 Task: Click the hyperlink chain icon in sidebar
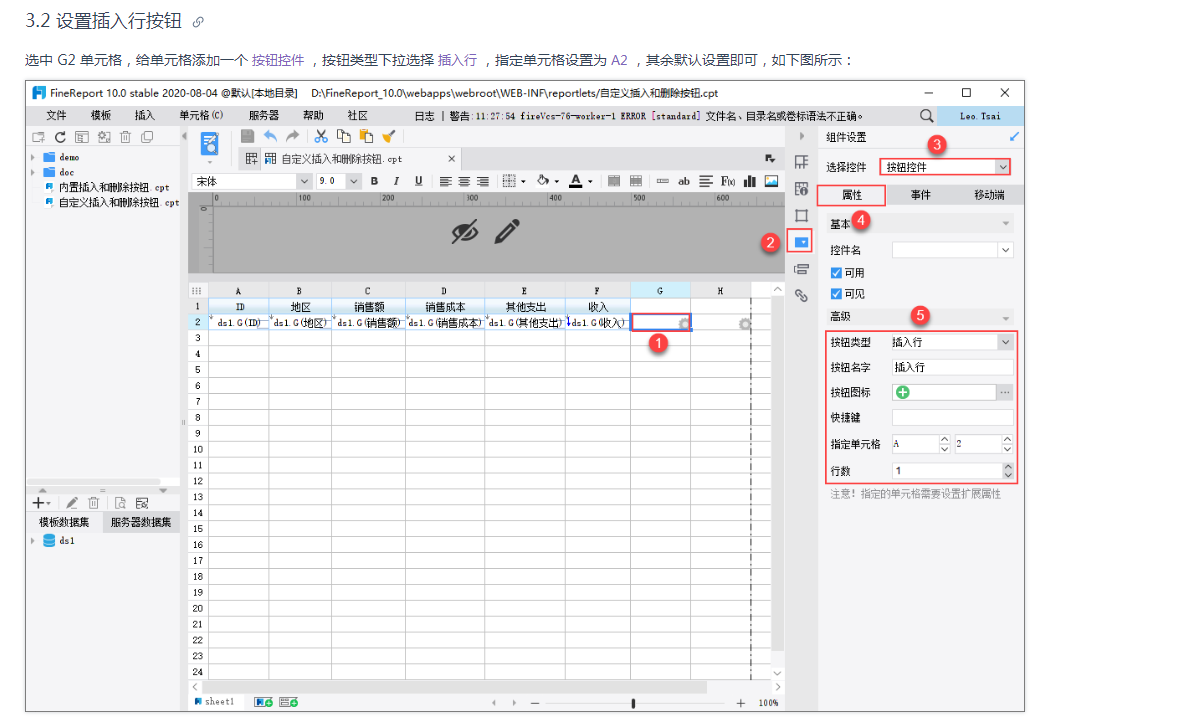(x=800, y=295)
